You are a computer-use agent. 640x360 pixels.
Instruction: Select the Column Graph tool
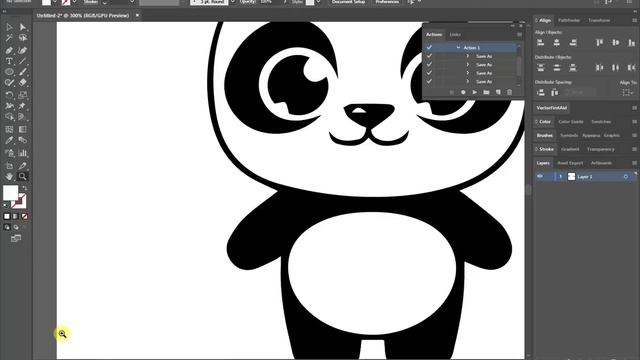(x=23, y=153)
